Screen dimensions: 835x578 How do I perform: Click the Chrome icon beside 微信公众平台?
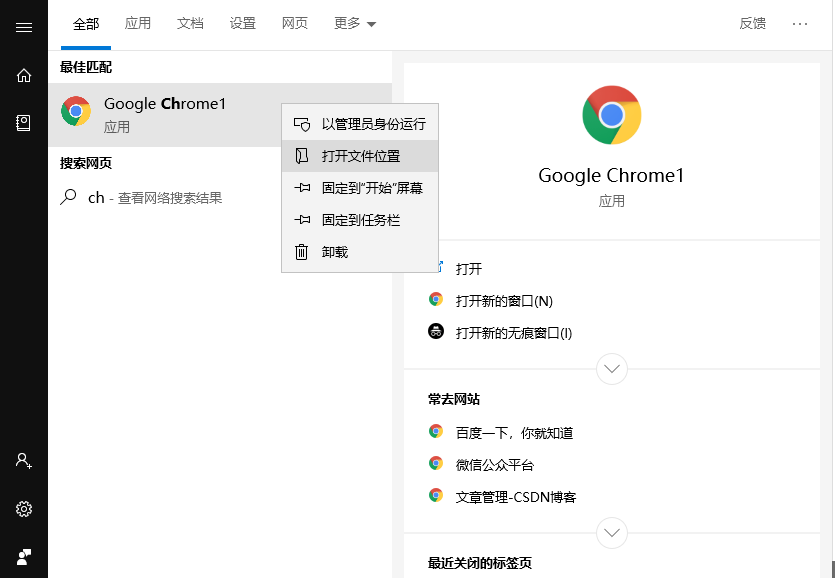tap(436, 463)
